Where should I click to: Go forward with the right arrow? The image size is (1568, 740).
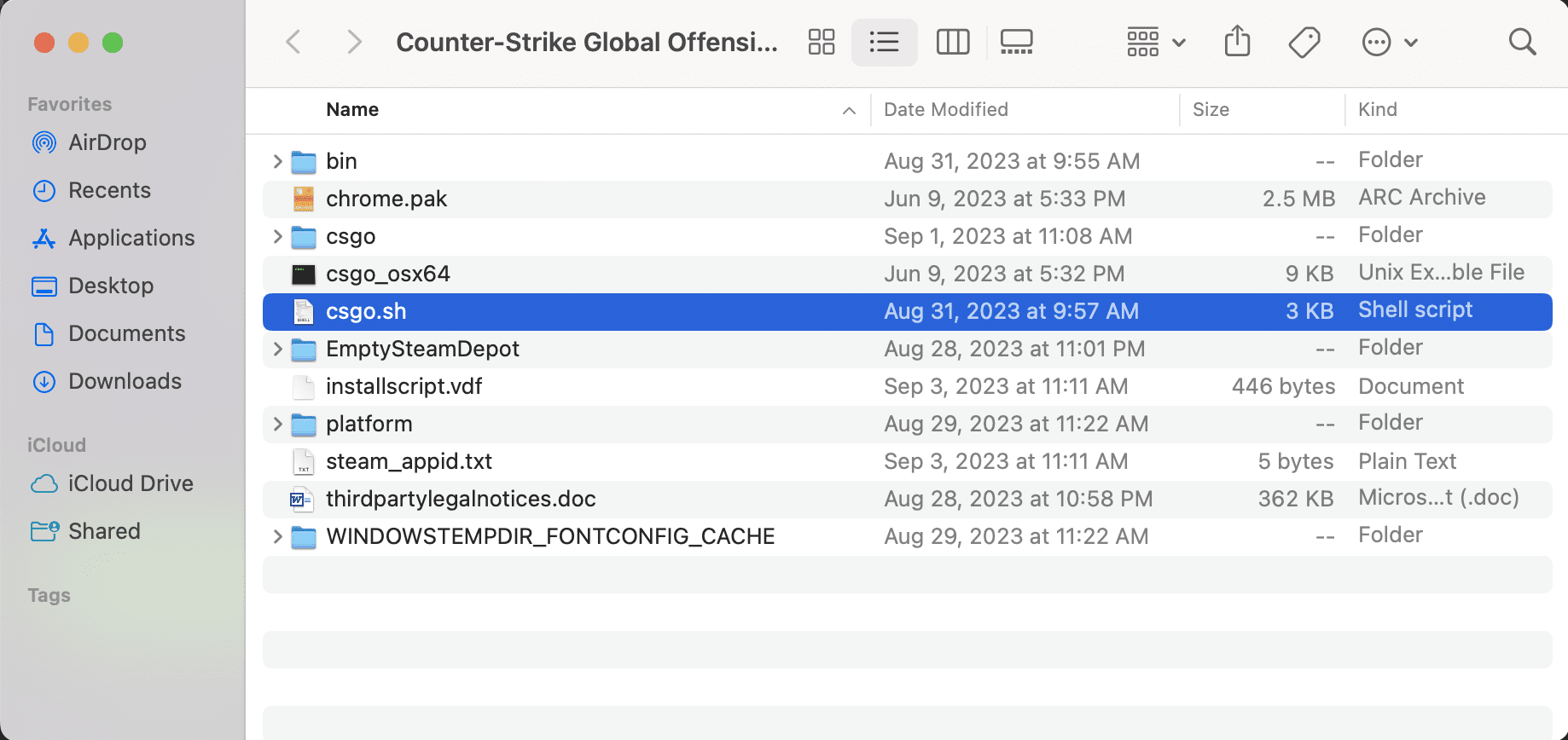(x=354, y=42)
